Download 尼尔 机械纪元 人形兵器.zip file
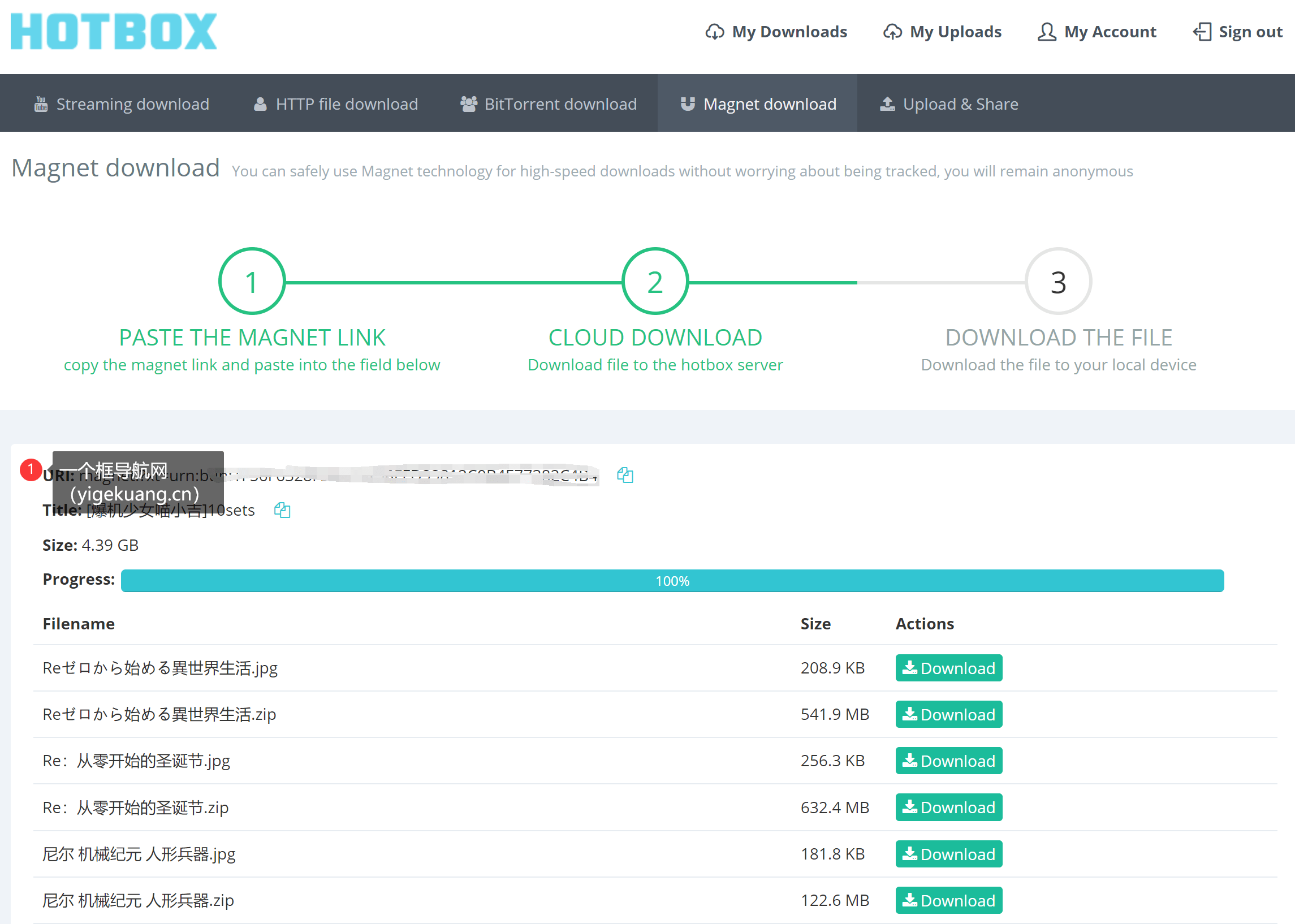 click(x=948, y=901)
